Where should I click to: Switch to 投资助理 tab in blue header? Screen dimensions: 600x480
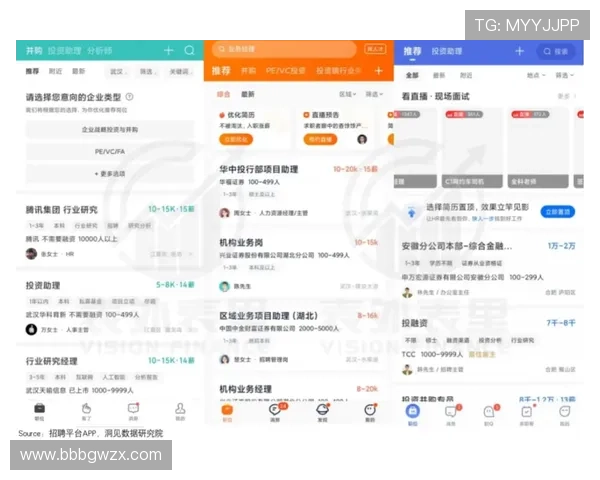447,51
